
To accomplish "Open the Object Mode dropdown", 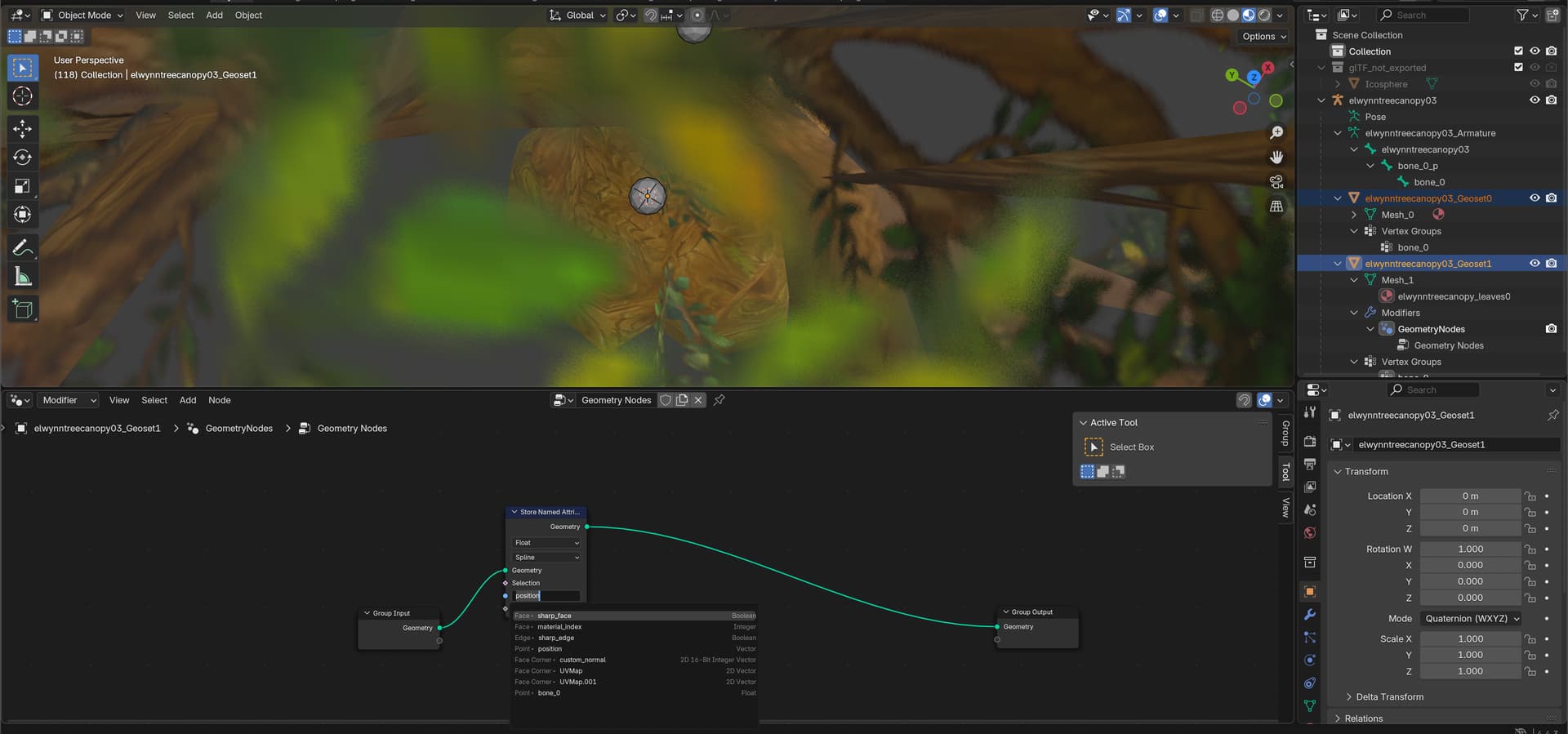I will pyautogui.click(x=82, y=15).
